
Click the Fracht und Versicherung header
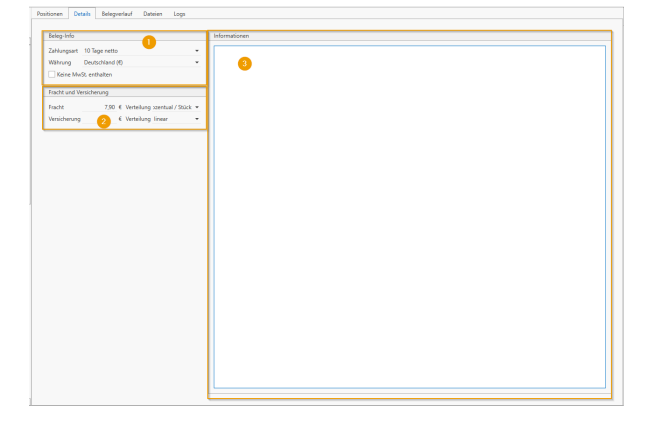pyautogui.click(x=78, y=92)
